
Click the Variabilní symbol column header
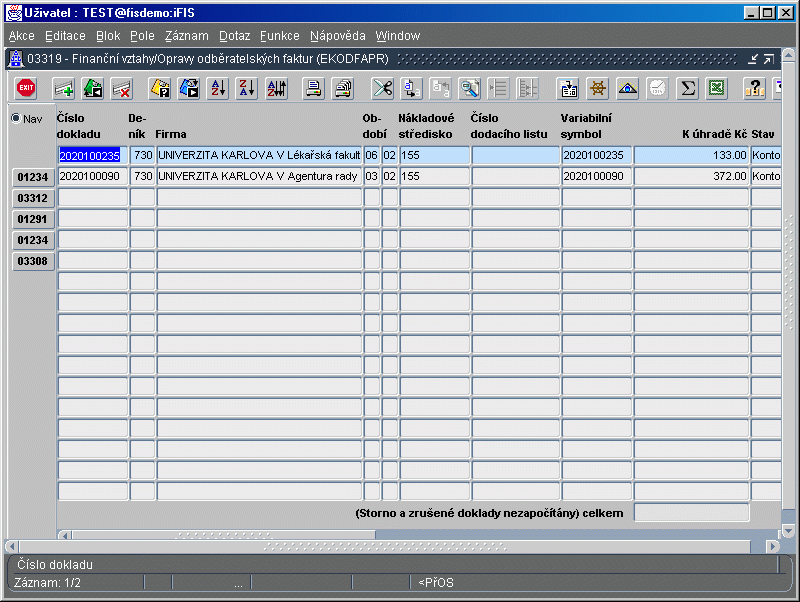click(x=586, y=126)
